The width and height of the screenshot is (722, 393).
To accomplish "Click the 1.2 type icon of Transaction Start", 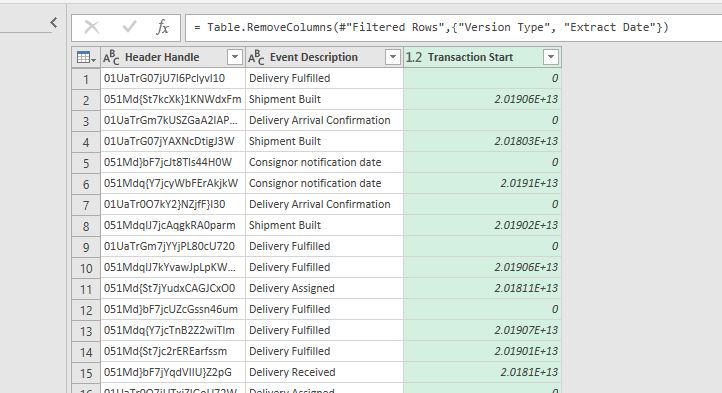I will tap(413, 57).
